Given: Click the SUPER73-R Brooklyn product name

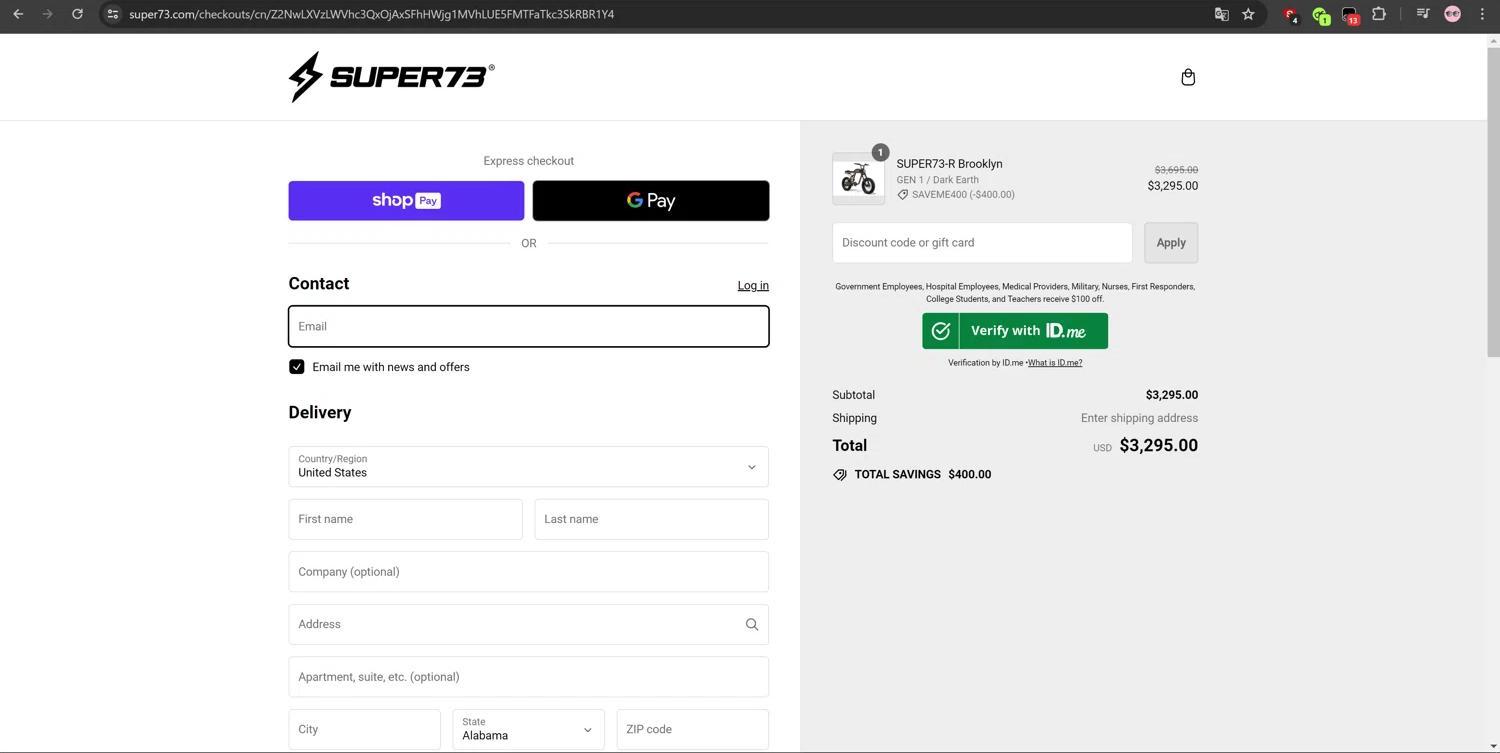Looking at the screenshot, I should pos(949,164).
